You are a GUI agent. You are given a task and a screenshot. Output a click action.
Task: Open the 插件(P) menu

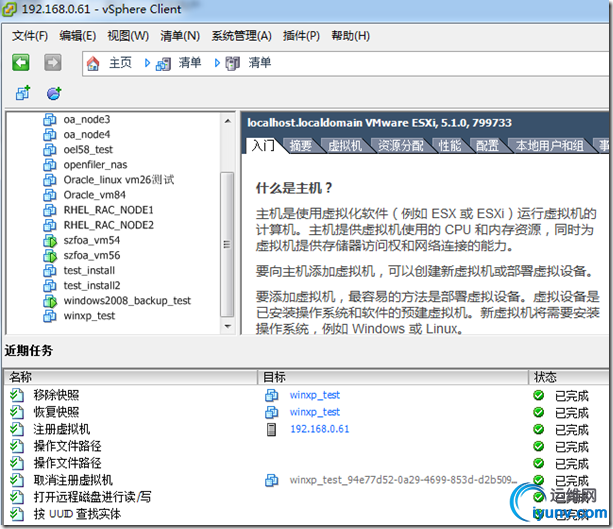[301, 36]
